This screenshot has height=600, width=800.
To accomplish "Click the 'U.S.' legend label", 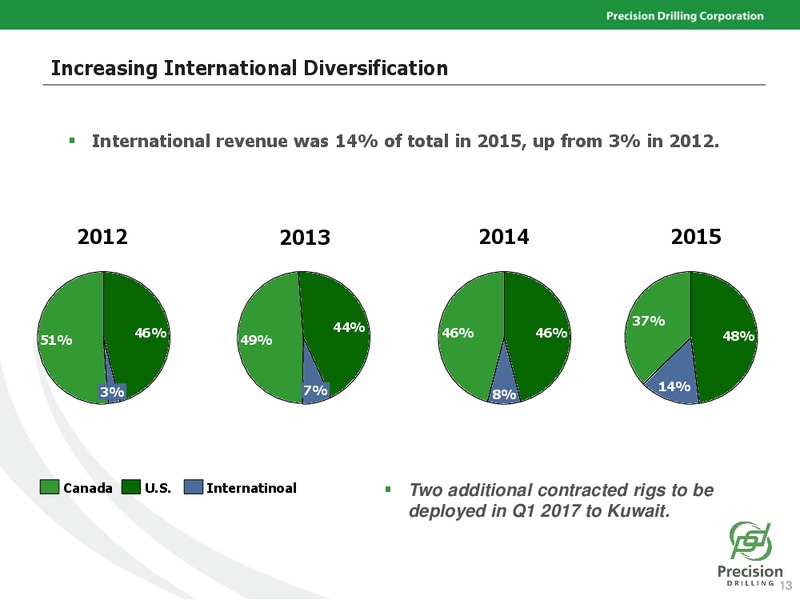I will 158,488.
